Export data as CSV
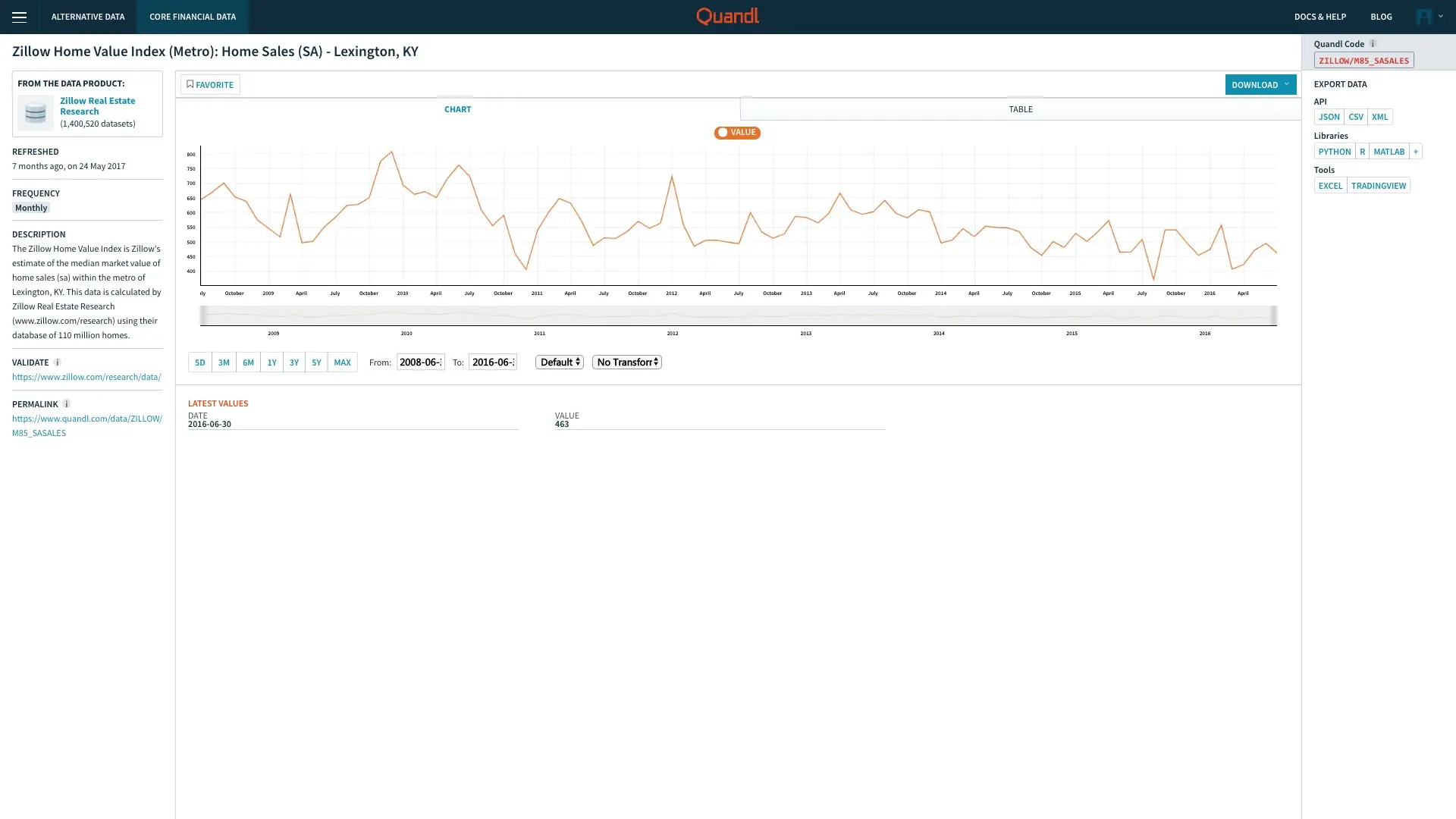Image resolution: width=1456 pixels, height=819 pixels. [x=1355, y=117]
